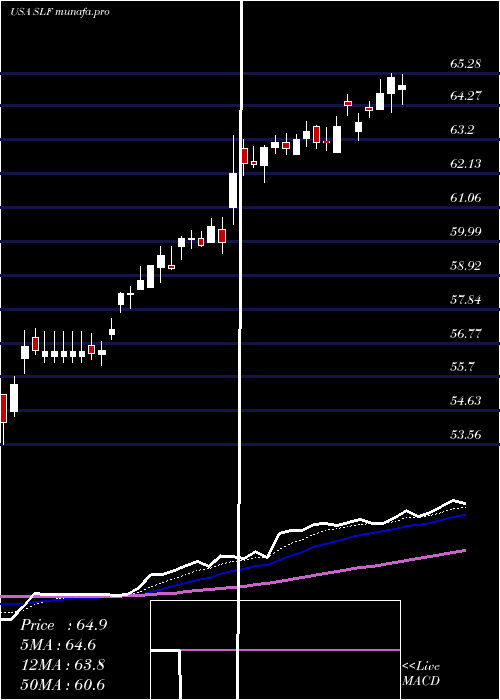Click the 'Price : 64.9' readout
This screenshot has width=500, height=700.
click(63, 625)
